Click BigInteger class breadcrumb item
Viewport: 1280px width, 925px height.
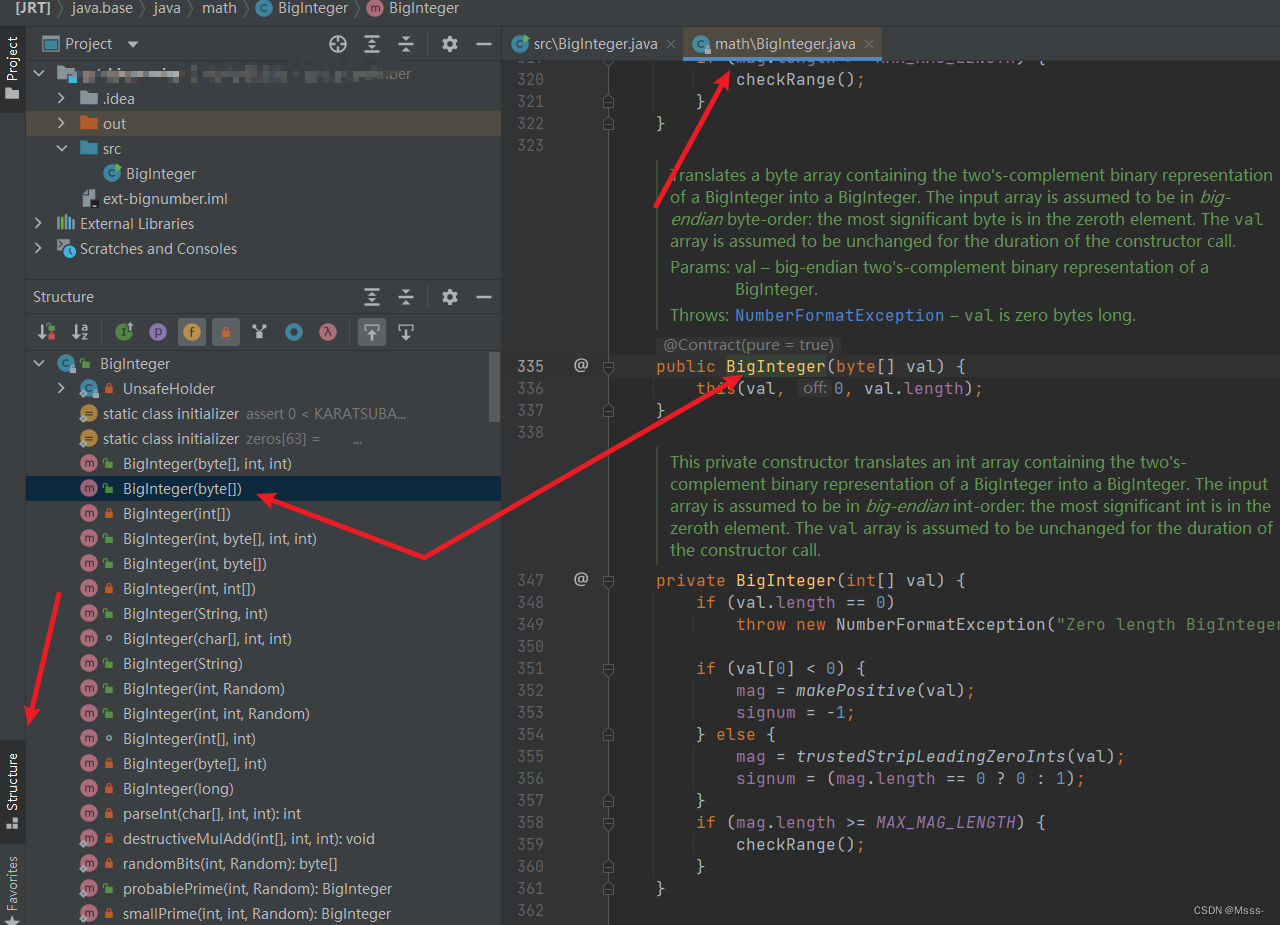(301, 8)
